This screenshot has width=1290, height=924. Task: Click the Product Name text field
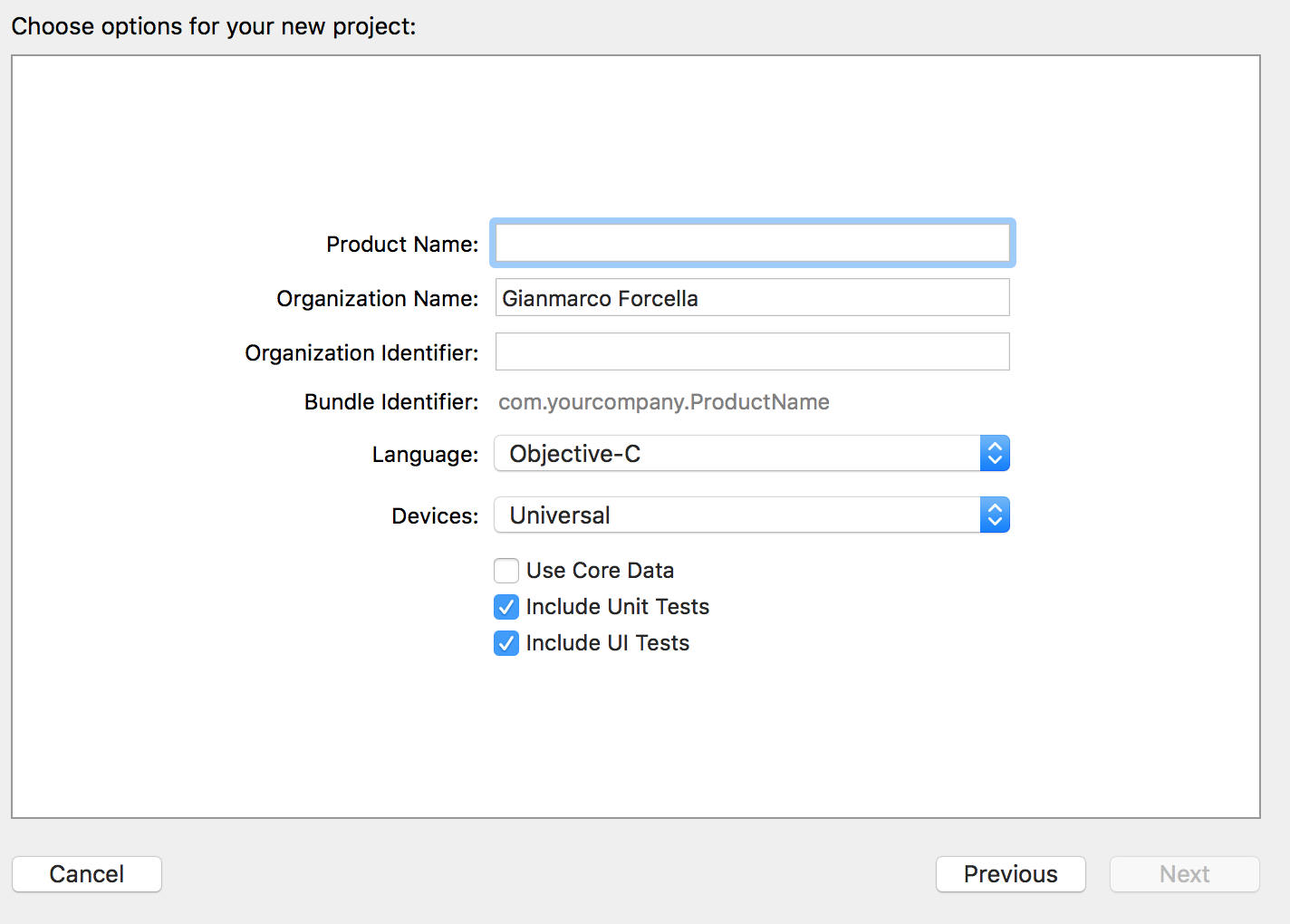(752, 243)
